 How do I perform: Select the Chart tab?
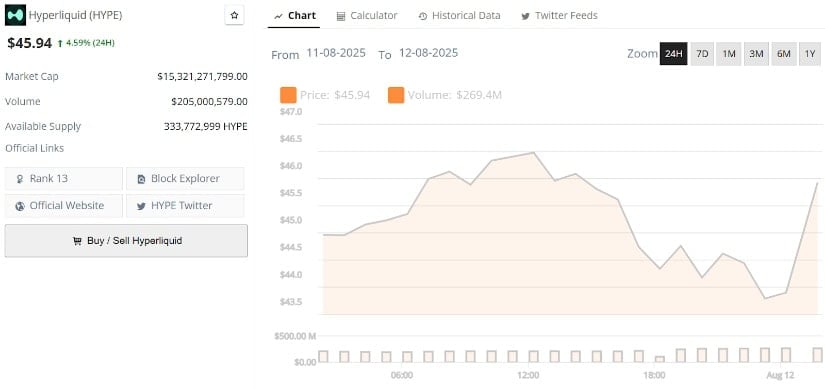295,16
